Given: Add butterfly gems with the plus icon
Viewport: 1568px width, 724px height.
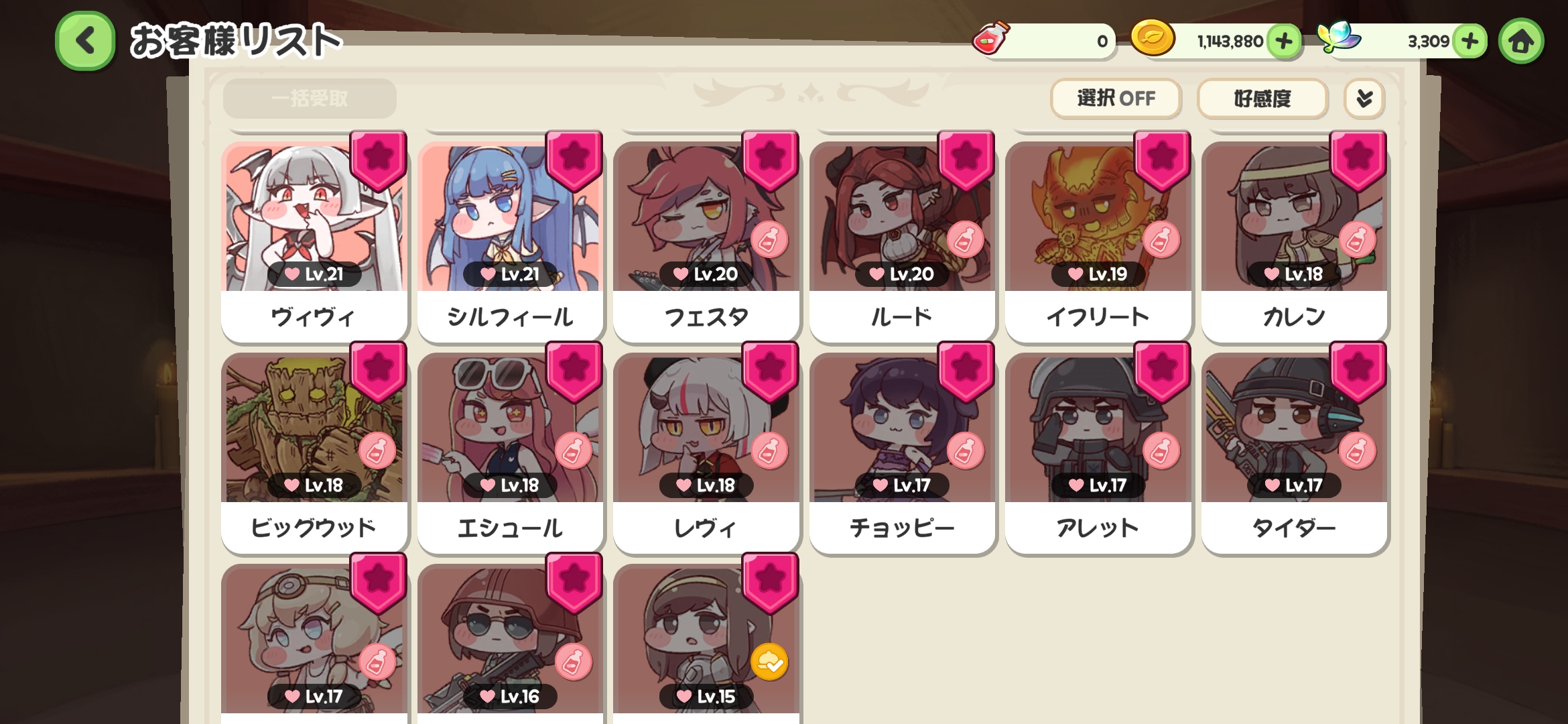Looking at the screenshot, I should click(x=1470, y=42).
